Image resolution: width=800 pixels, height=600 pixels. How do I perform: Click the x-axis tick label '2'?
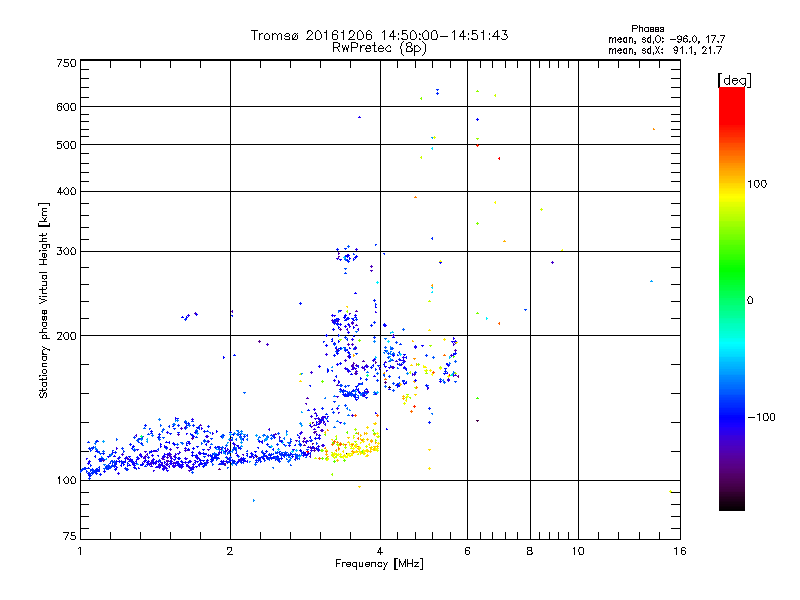[230, 552]
